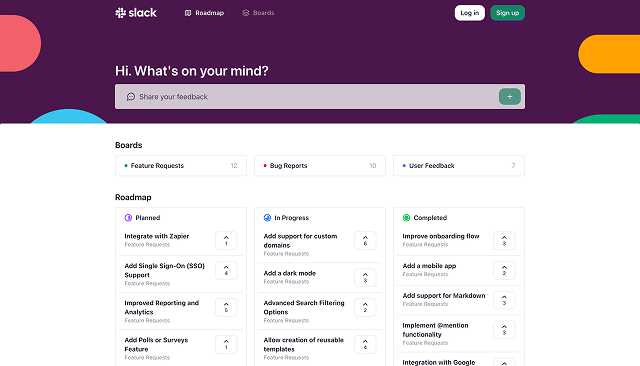Upvote Add a dark mode
Viewport: 640px width, 366px height.
click(x=365, y=277)
